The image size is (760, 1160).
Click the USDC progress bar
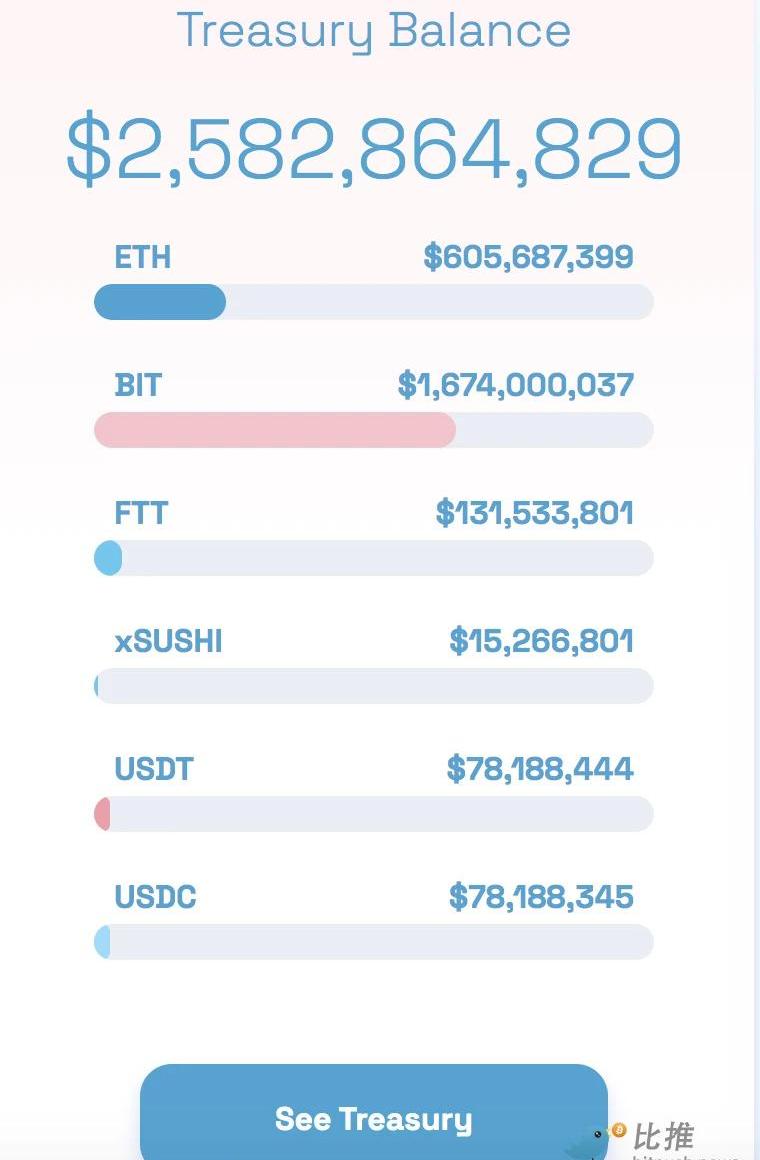(373, 942)
